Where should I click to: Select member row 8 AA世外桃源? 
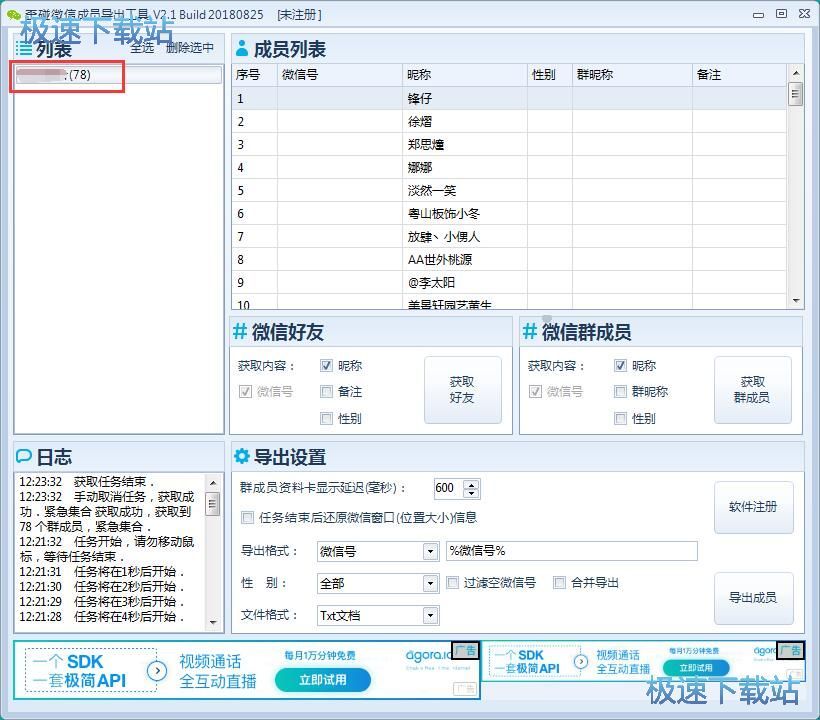[509, 259]
